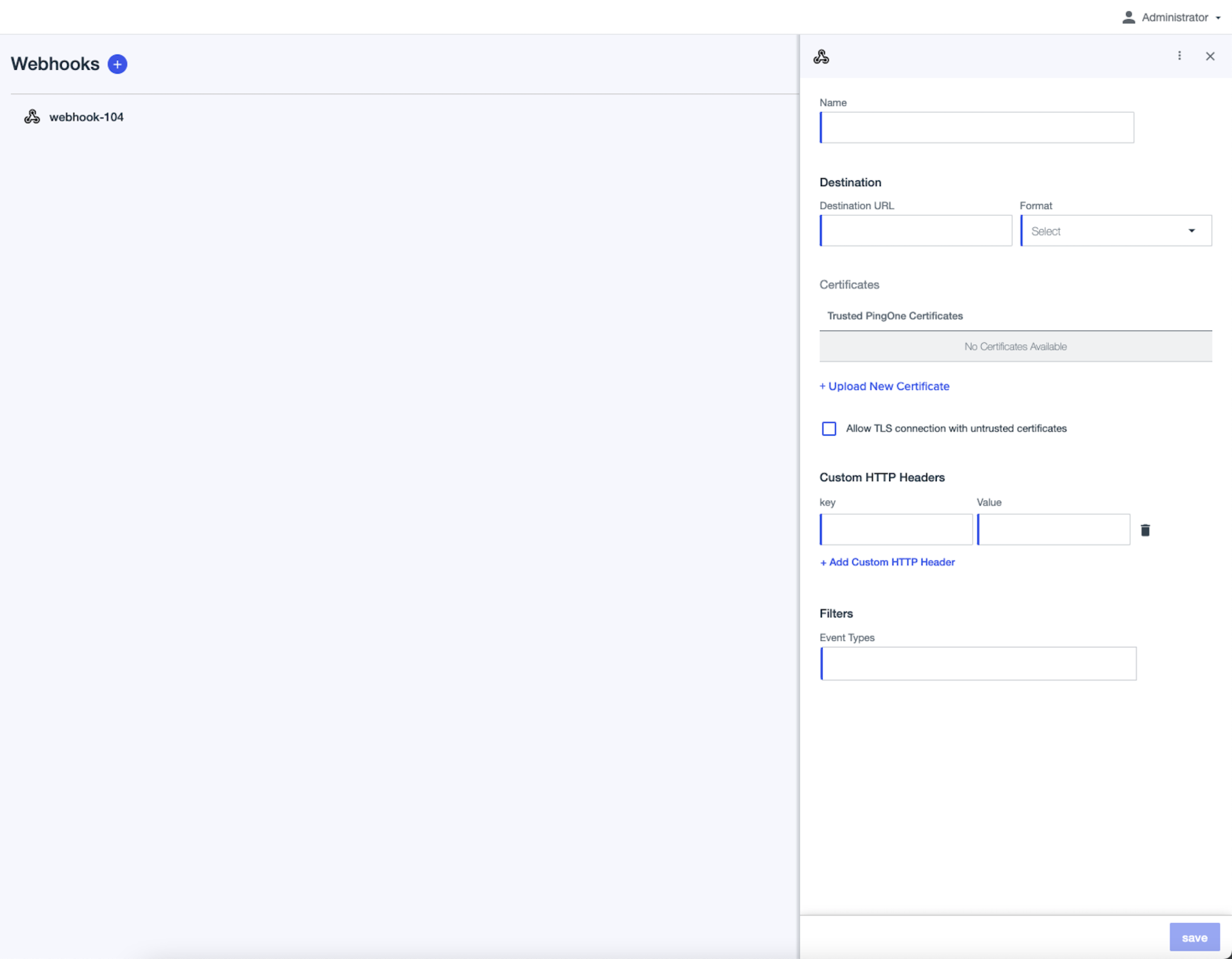Open the three-dot options menu
This screenshot has width=1232, height=959.
[1179, 56]
